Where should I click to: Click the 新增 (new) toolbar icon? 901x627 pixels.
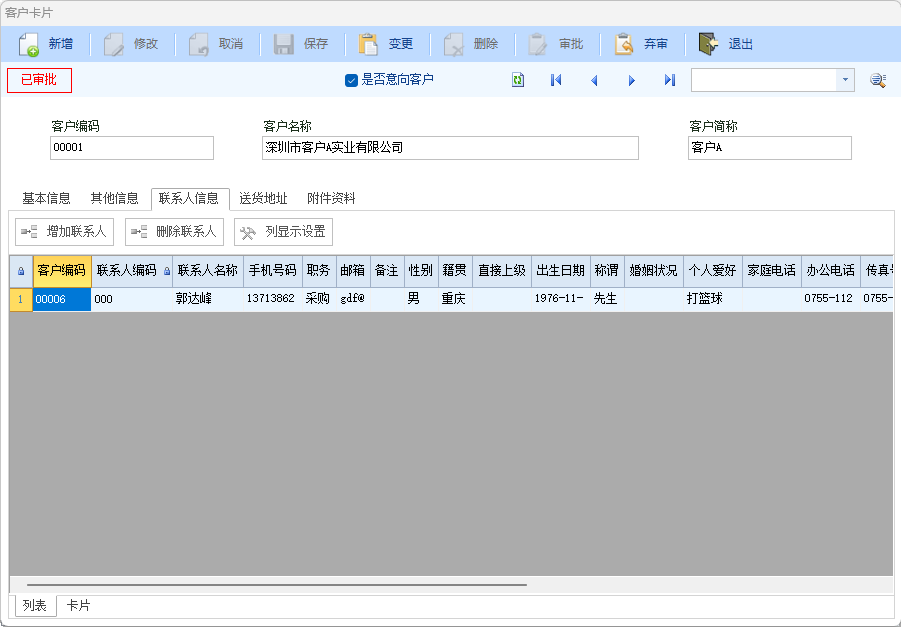[x=29, y=44]
